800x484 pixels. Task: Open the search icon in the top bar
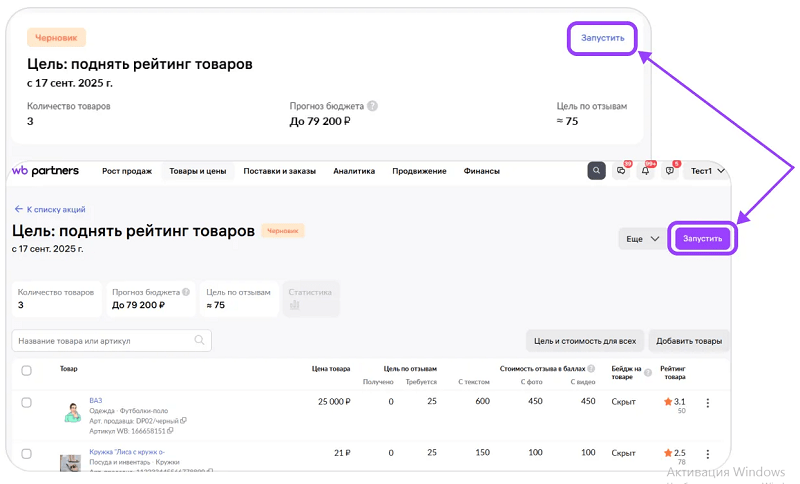tap(596, 171)
